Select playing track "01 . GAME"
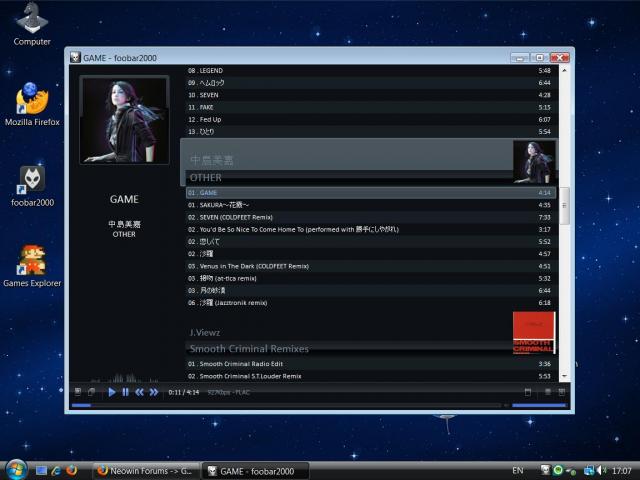Image resolution: width=640 pixels, height=480 pixels. coord(369,193)
